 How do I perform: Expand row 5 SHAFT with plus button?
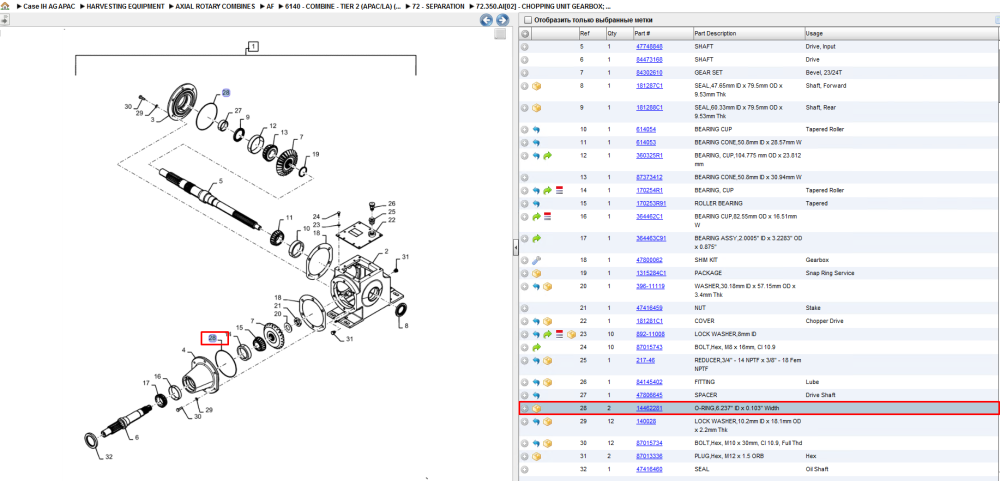pyautogui.click(x=525, y=47)
